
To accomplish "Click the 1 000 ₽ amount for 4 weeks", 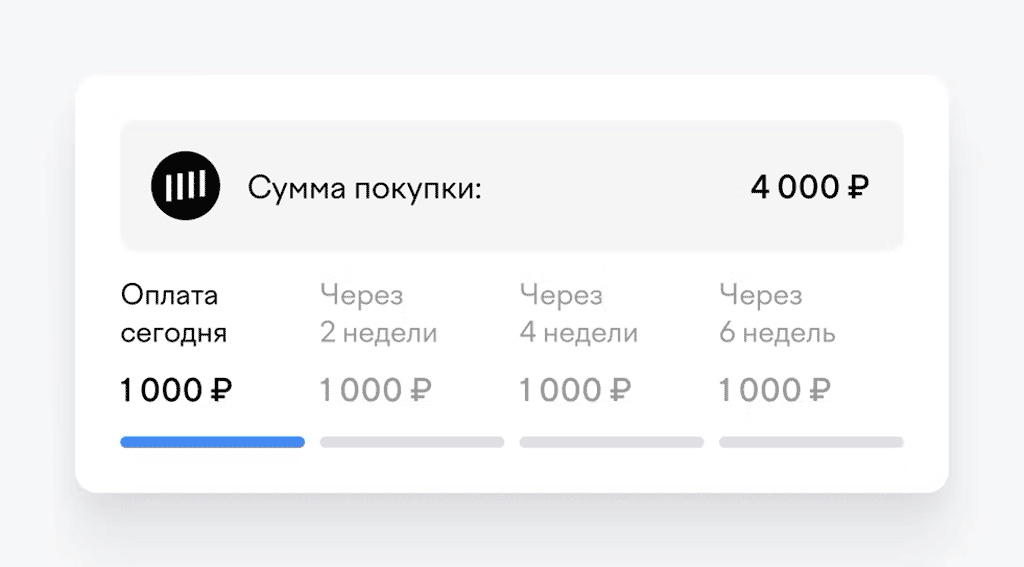I will pos(575,390).
